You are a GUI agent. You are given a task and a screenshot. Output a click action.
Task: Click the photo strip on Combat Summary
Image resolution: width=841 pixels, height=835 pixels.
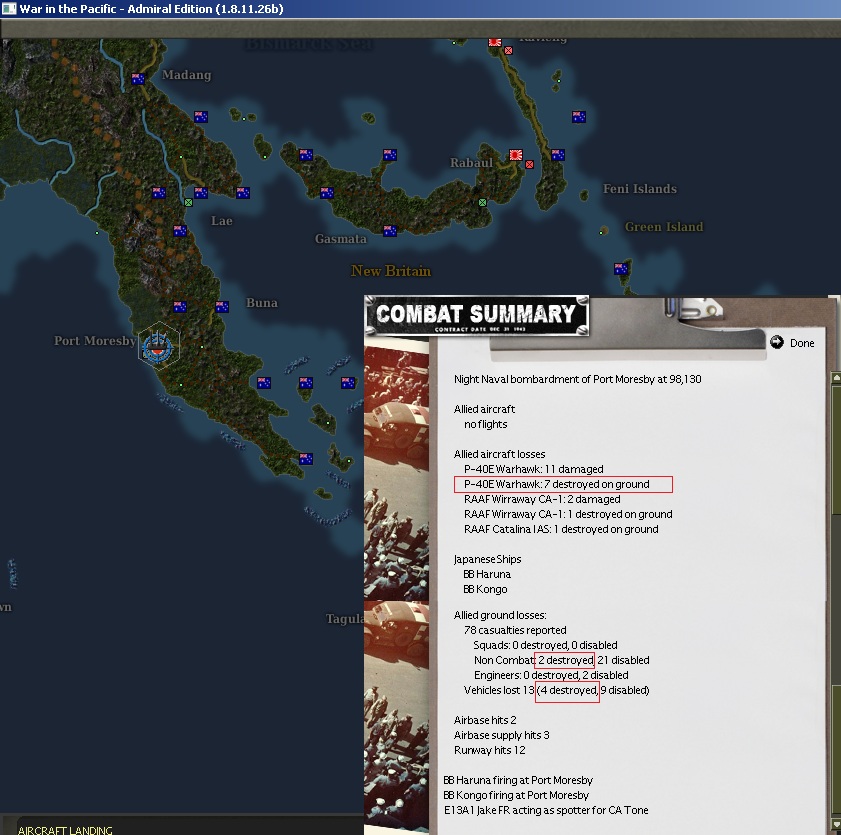(x=396, y=590)
